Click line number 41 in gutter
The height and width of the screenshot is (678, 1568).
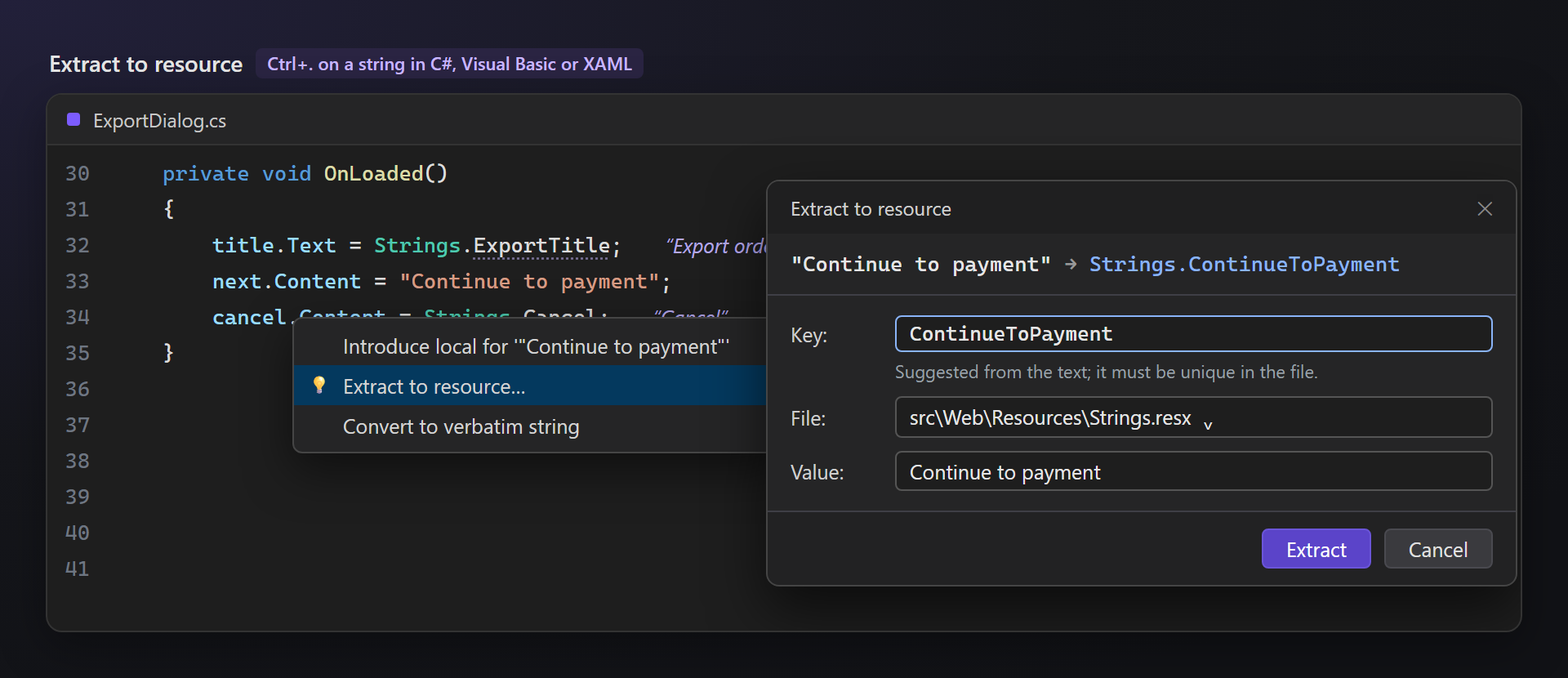pos(78,569)
